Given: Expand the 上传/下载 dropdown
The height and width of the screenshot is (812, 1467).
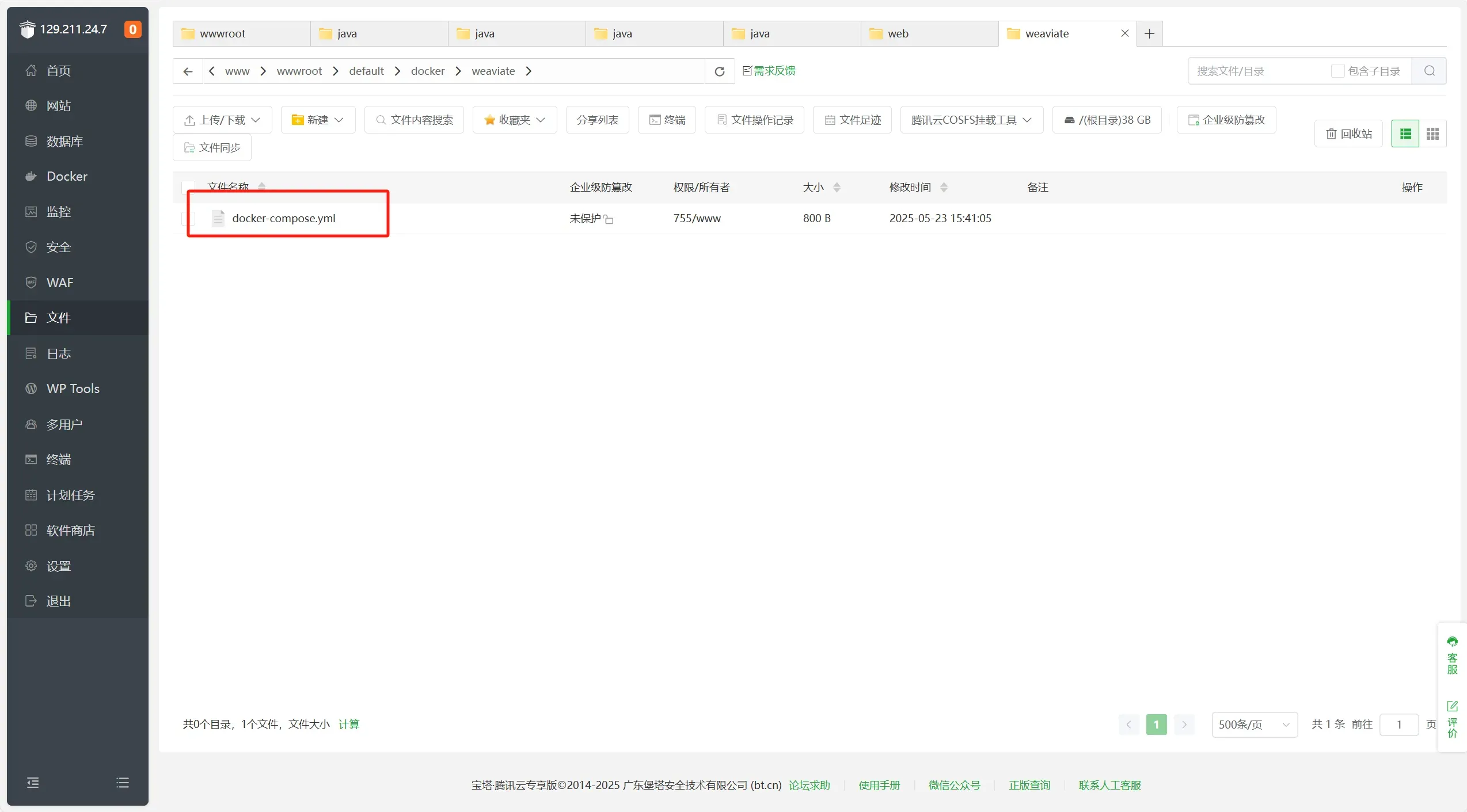Looking at the screenshot, I should point(222,120).
